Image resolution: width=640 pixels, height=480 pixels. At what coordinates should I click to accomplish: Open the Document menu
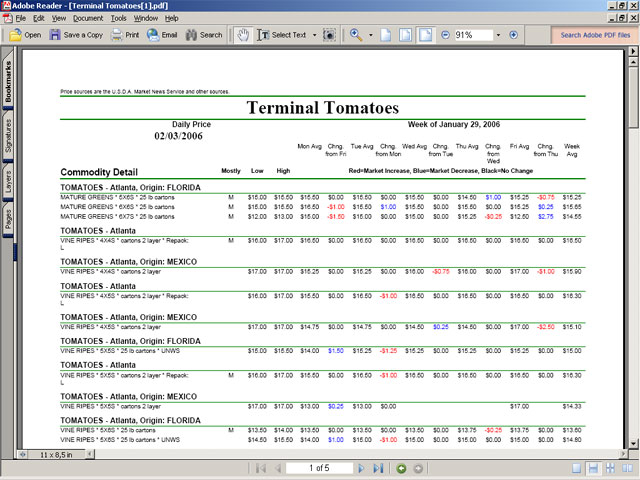88,18
